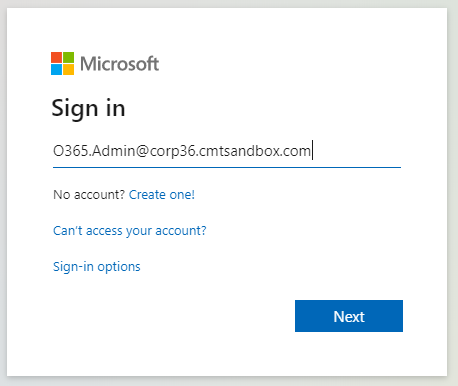458x386 pixels.
Task: Click the blue underline beneath email field
Action: 227,167
